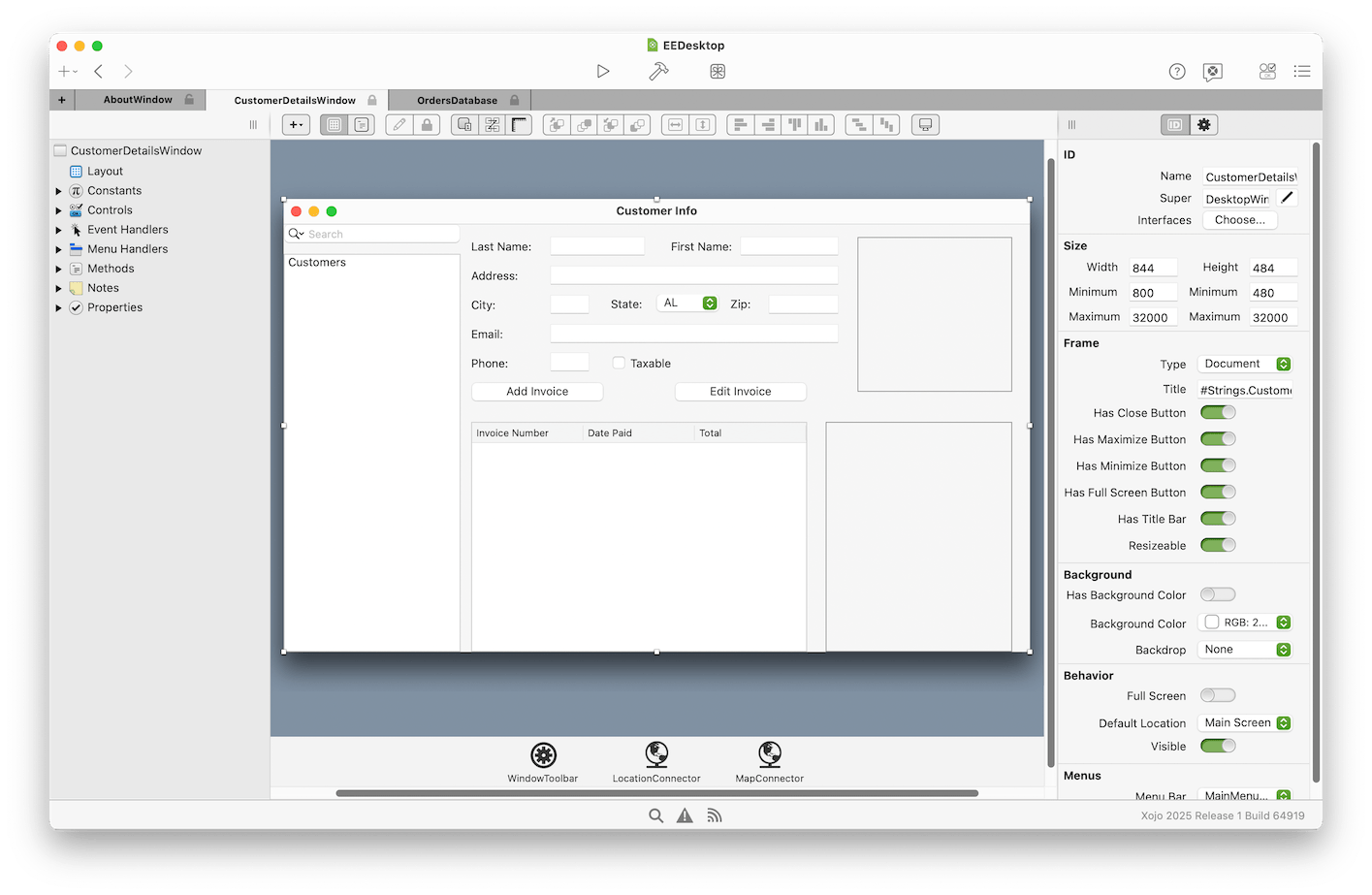1372x895 pixels.
Task: Click the align-left alignment icon
Action: 739,124
